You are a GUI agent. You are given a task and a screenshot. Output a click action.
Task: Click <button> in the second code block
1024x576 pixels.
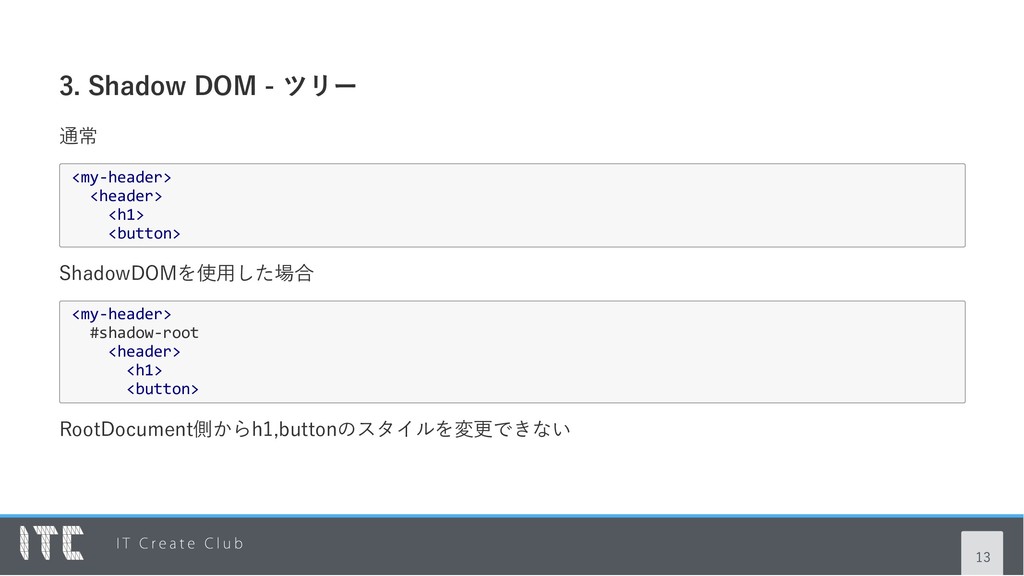[x=163, y=389]
